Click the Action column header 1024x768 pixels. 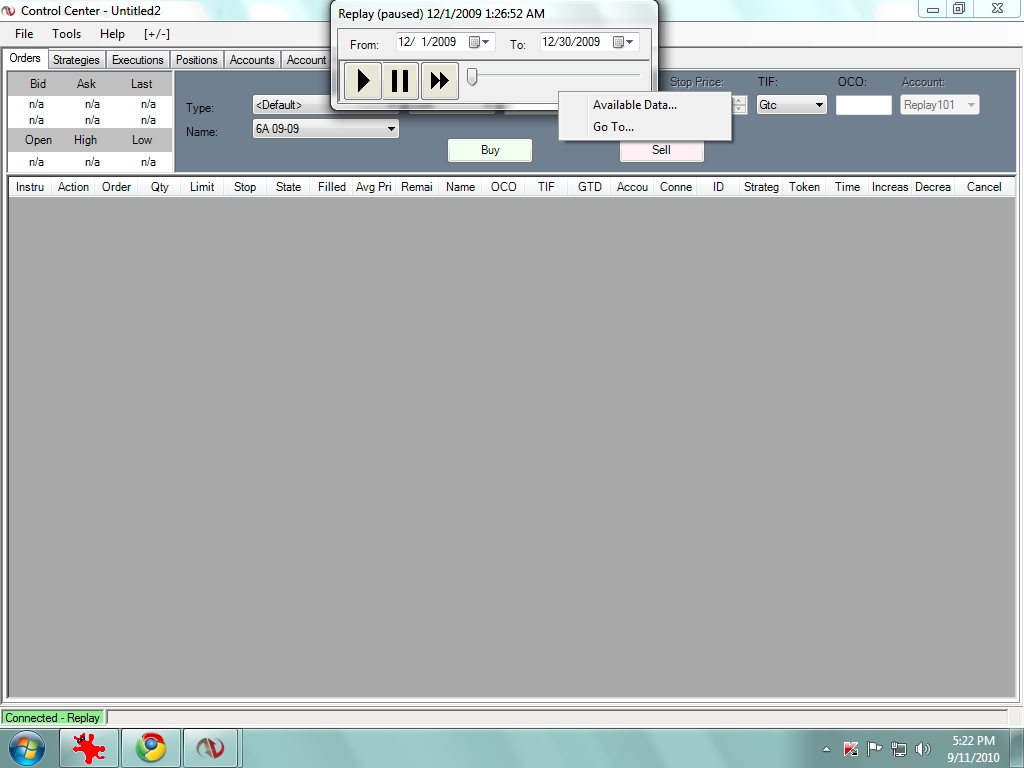click(73, 187)
